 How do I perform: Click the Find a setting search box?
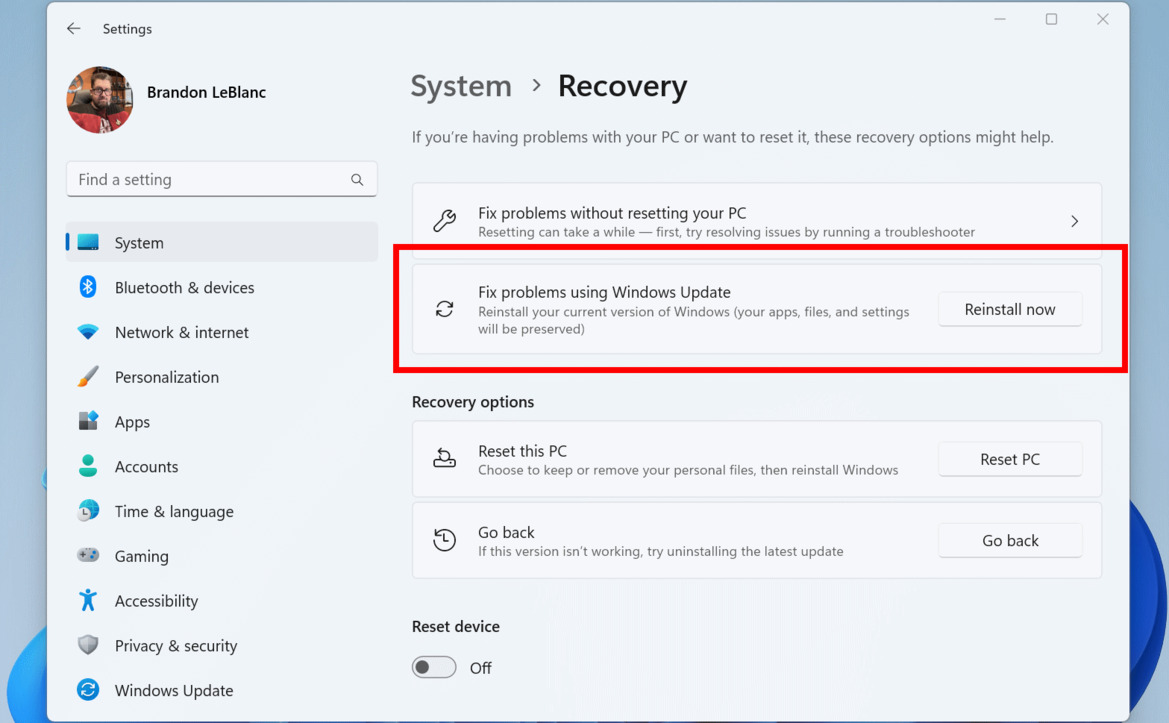coord(221,180)
